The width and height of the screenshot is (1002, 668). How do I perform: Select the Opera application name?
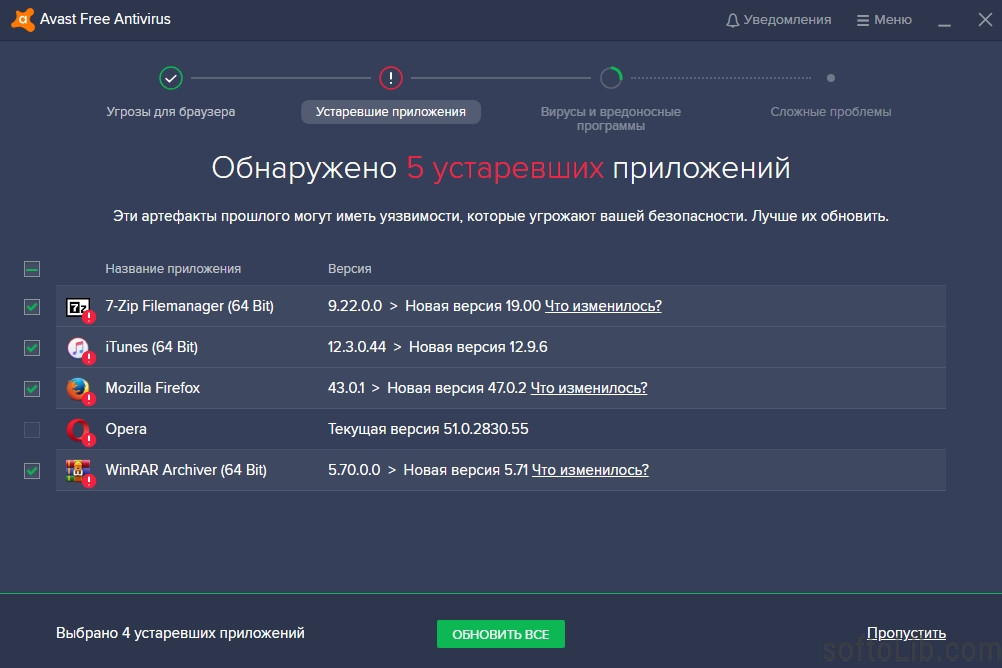(x=126, y=429)
